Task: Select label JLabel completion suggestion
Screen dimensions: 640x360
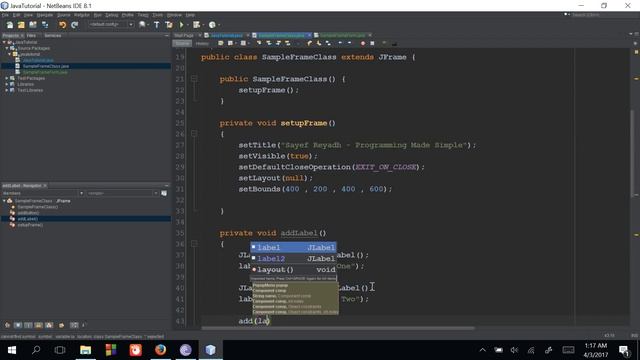Action: point(293,247)
